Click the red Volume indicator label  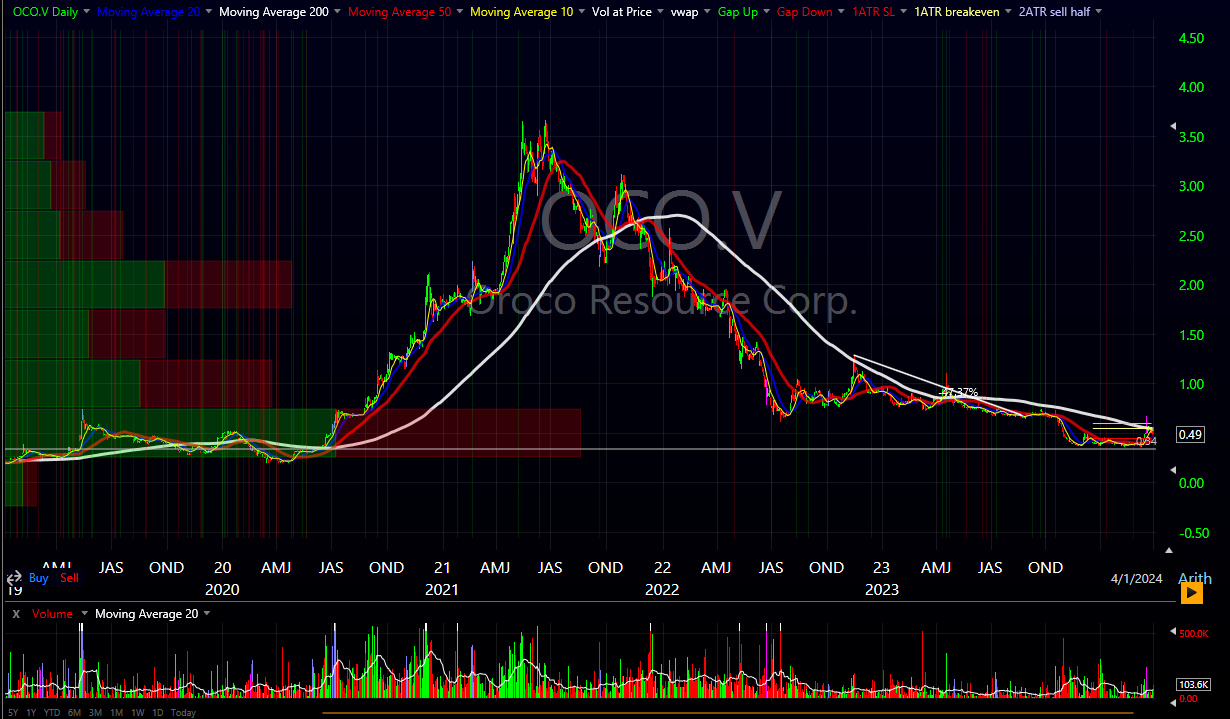(x=52, y=613)
